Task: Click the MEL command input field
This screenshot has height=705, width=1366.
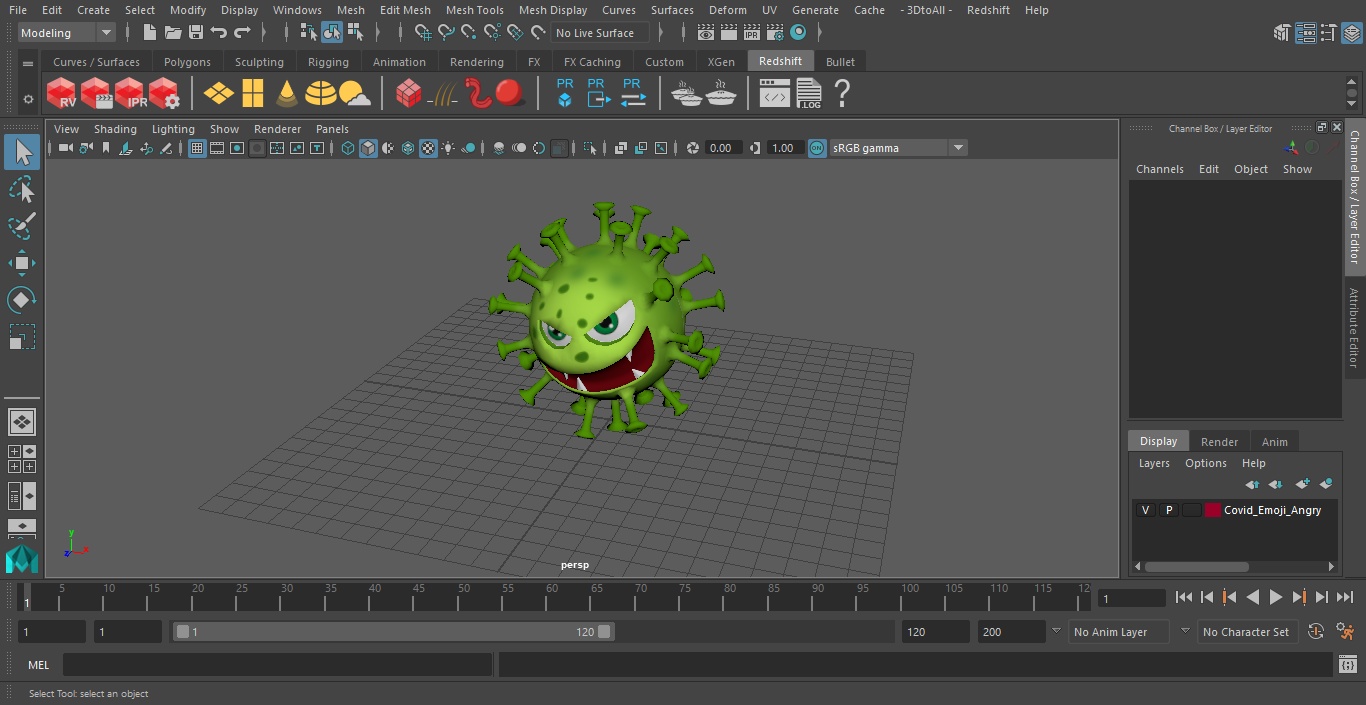Action: [x=277, y=665]
